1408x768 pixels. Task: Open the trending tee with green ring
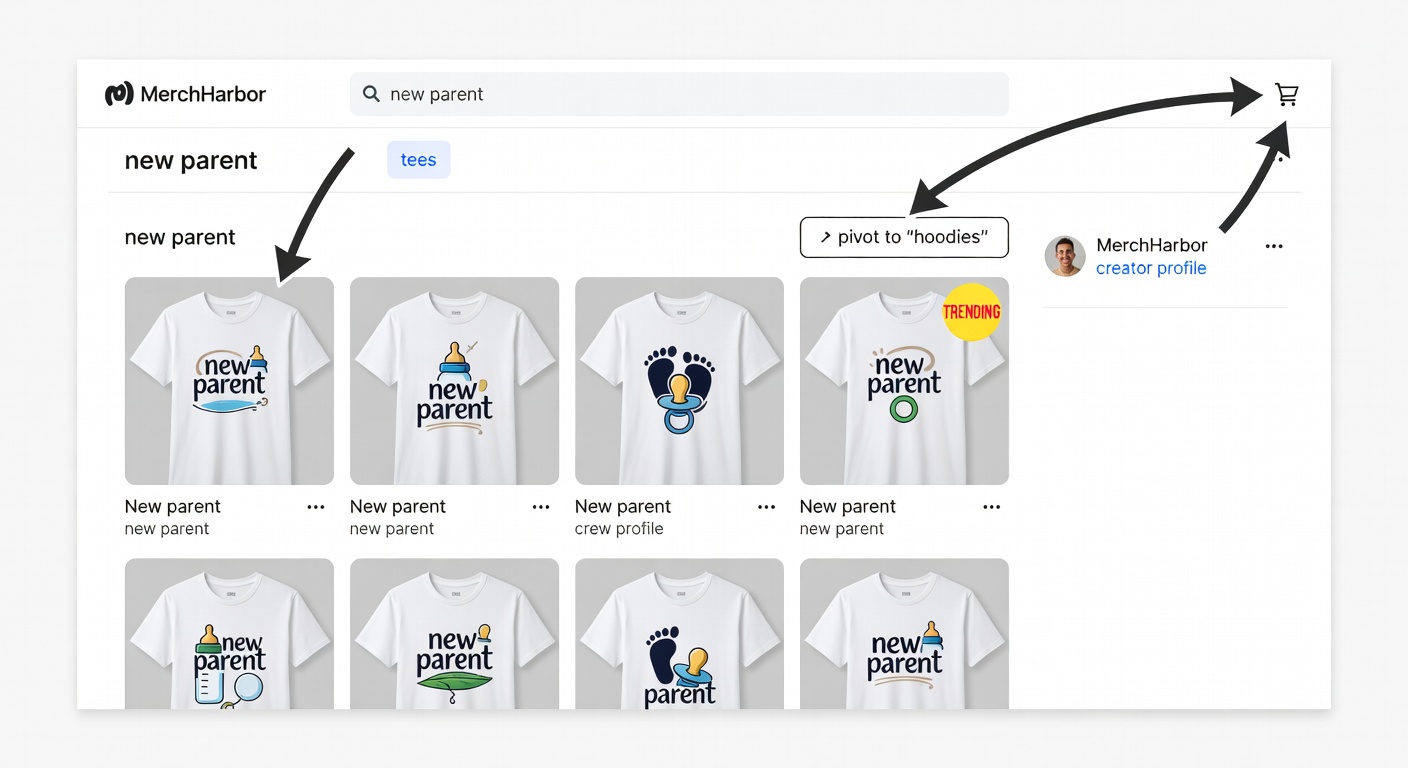pos(904,381)
